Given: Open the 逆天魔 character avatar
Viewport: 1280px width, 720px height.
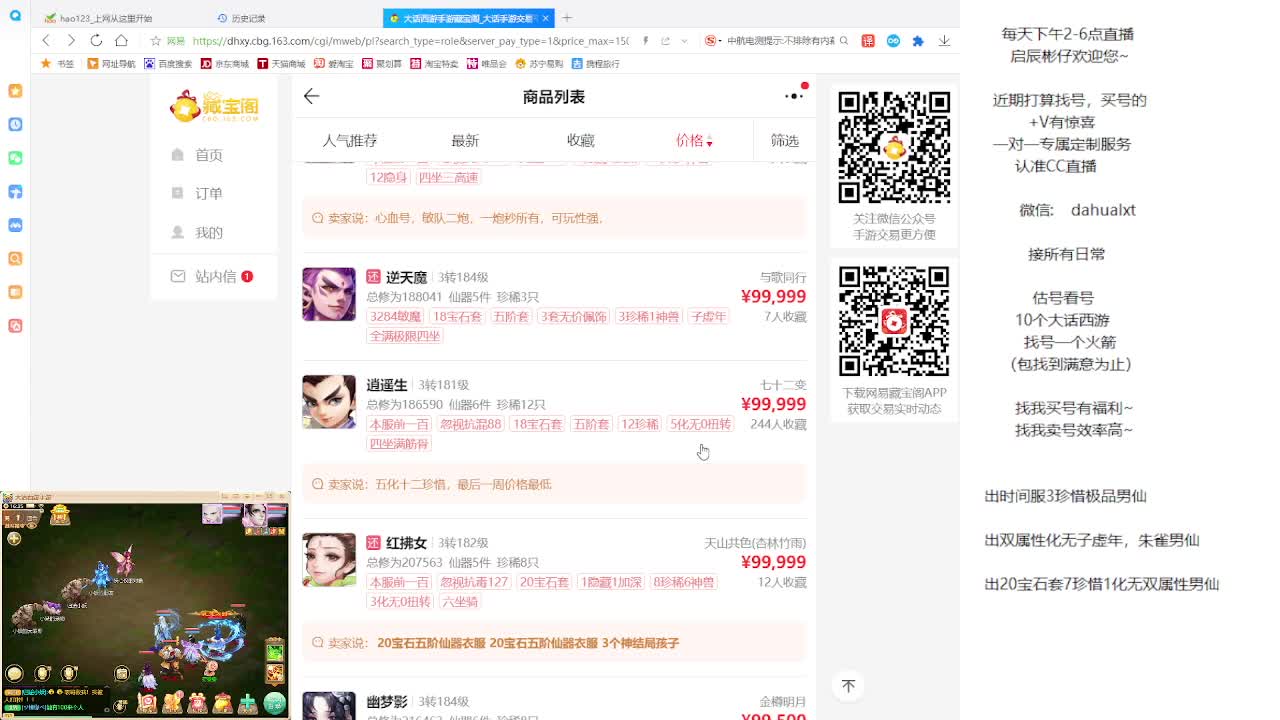Looking at the screenshot, I should click(x=329, y=294).
